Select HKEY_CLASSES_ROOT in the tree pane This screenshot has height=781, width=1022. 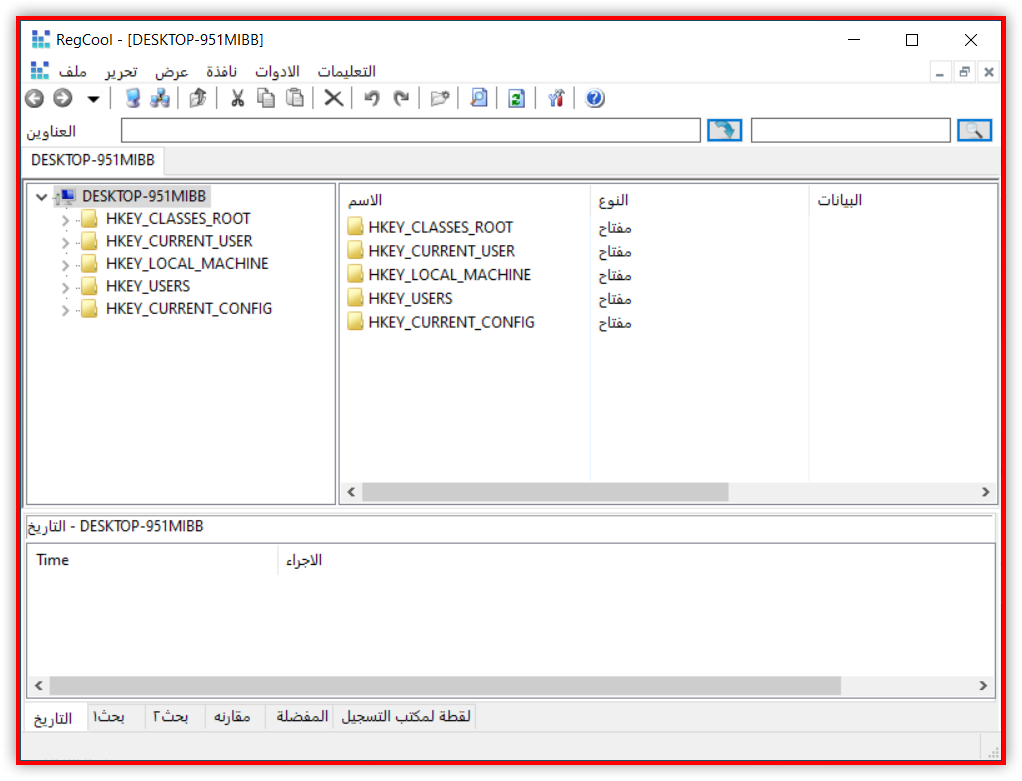(178, 218)
